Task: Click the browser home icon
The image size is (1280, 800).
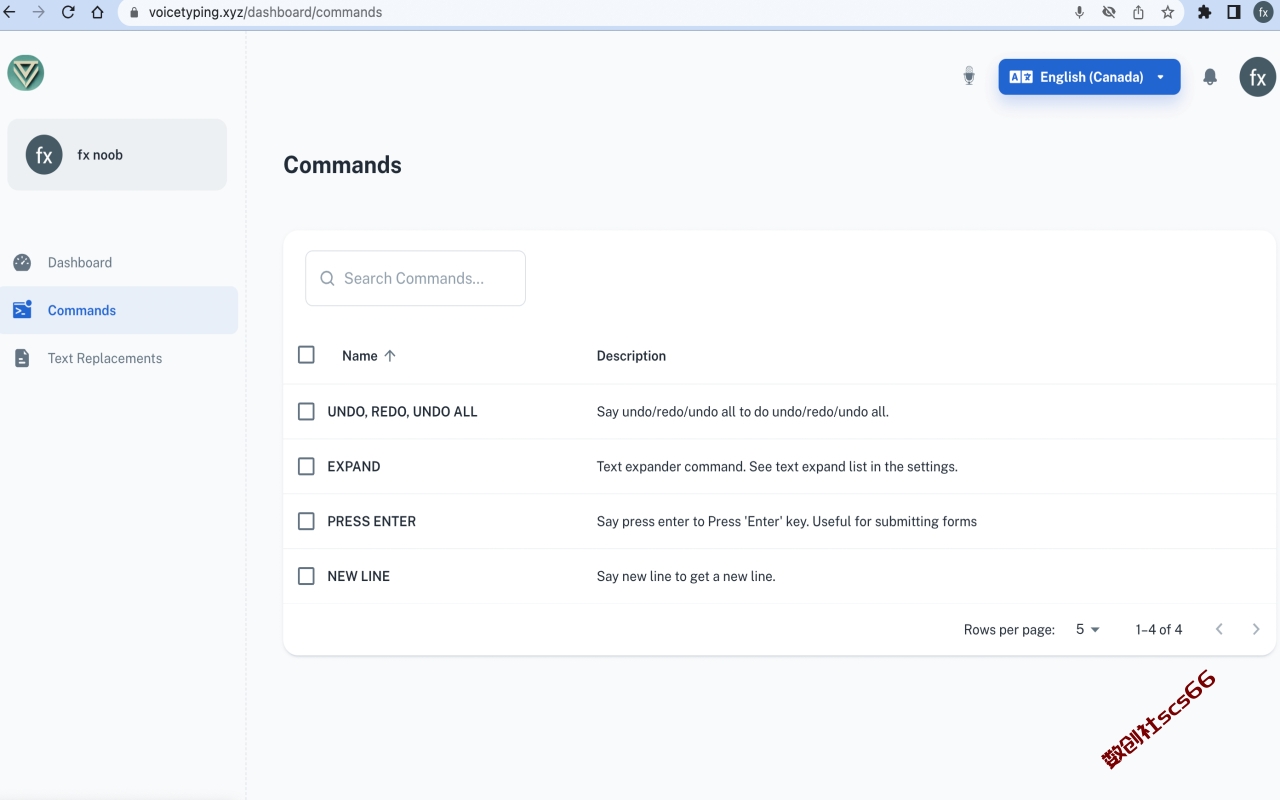Action: click(x=97, y=12)
